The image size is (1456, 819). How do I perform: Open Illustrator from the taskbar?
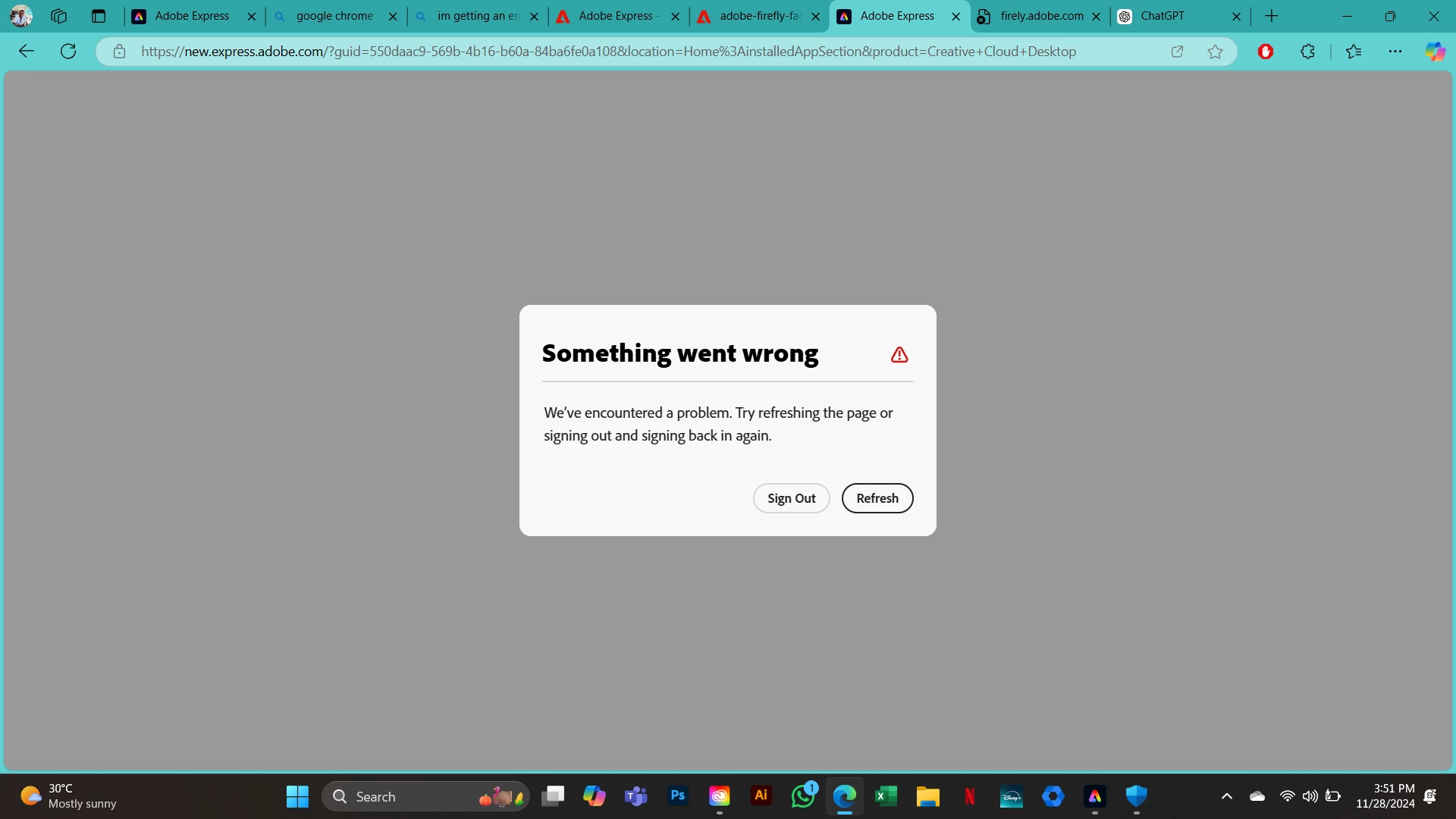click(x=761, y=795)
